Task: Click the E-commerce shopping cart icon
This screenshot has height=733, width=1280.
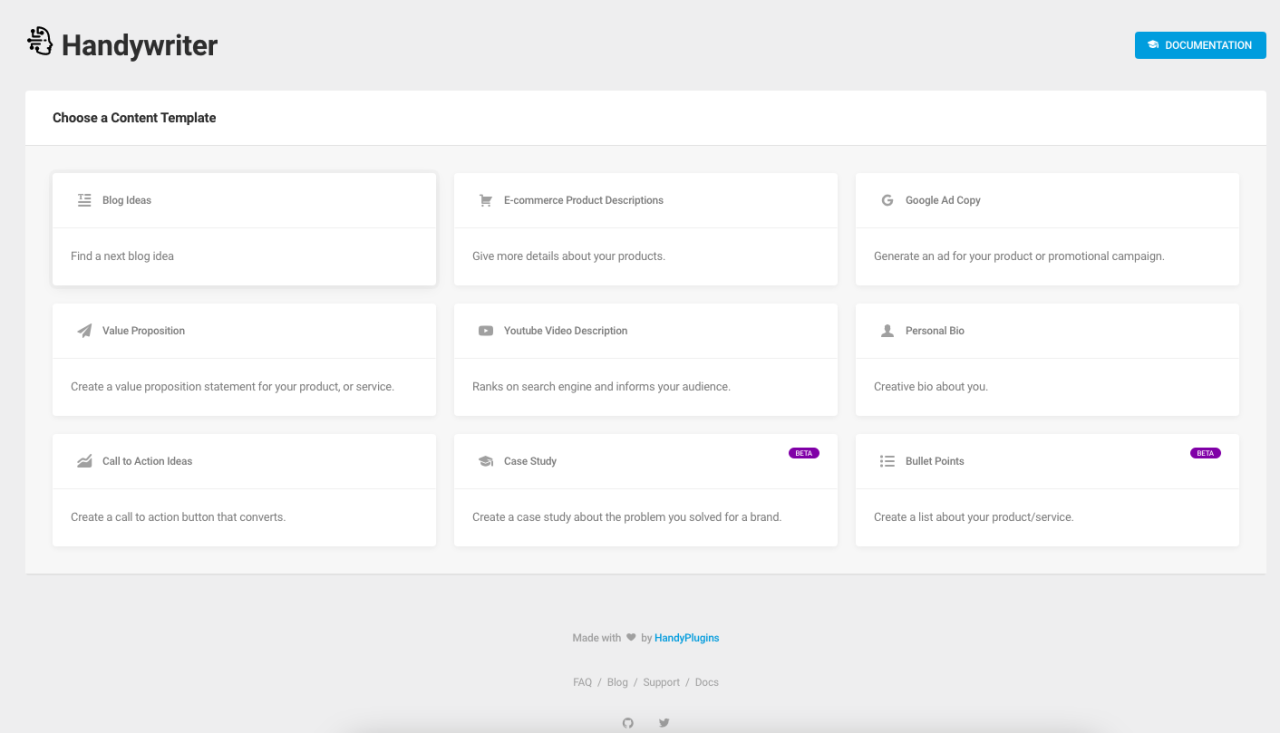Action: [x=485, y=199]
